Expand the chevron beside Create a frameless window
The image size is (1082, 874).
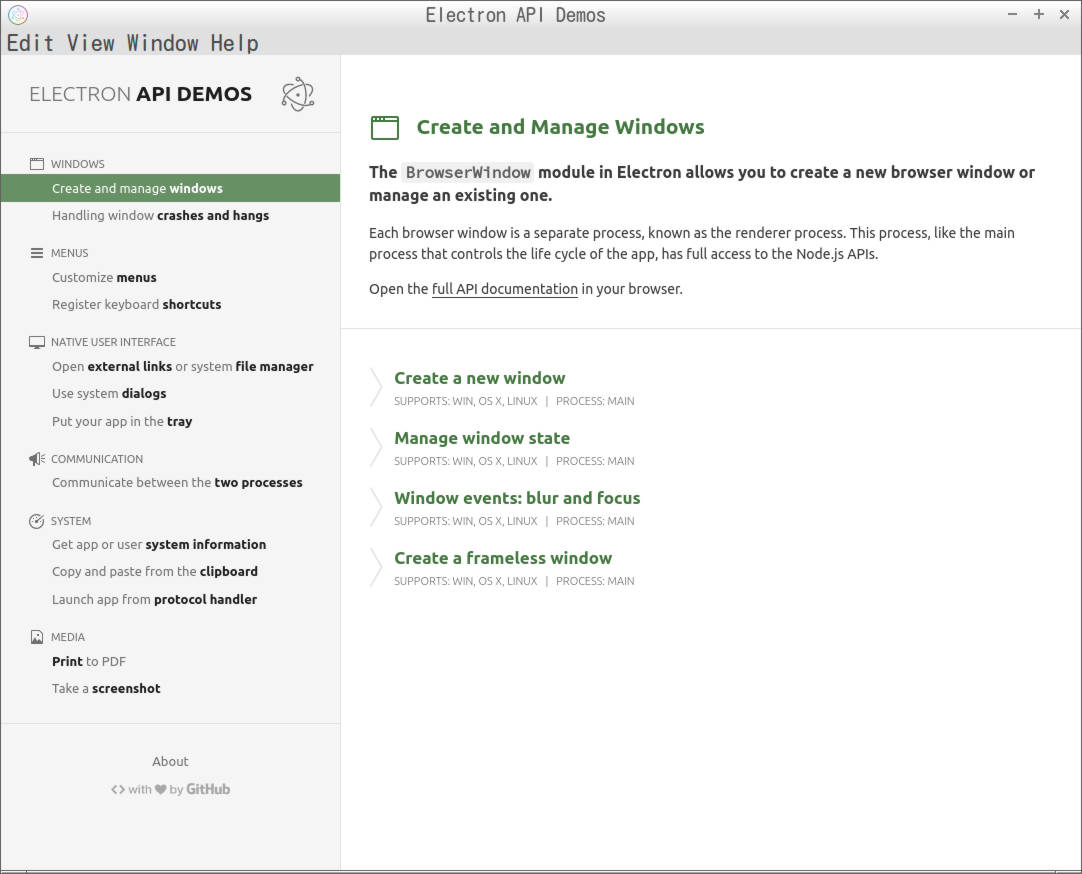pyautogui.click(x=376, y=567)
